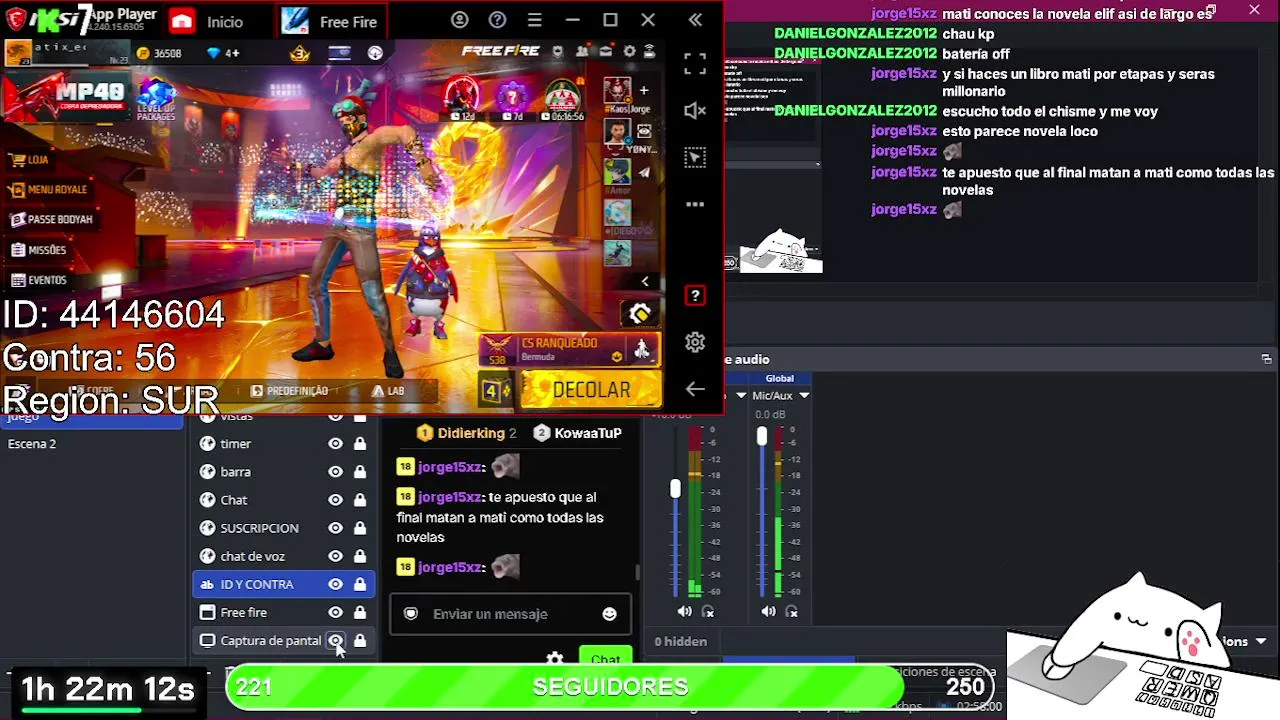Open LOJA store in Free Fire
Screen dimensions: 1280x720
(29, 159)
